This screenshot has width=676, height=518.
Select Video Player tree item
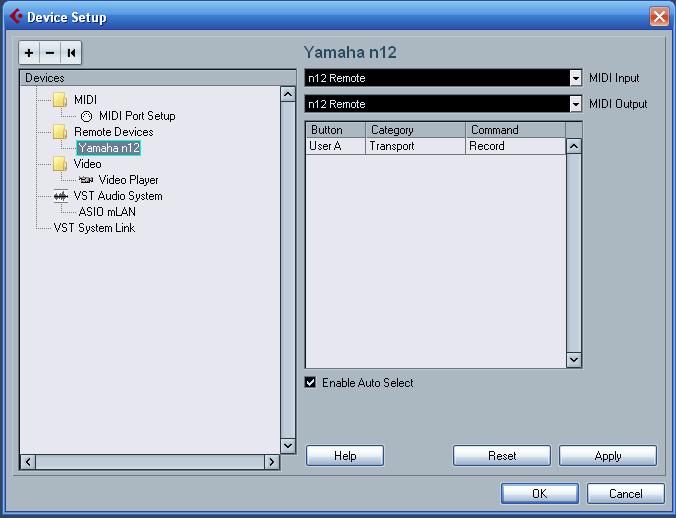128,180
